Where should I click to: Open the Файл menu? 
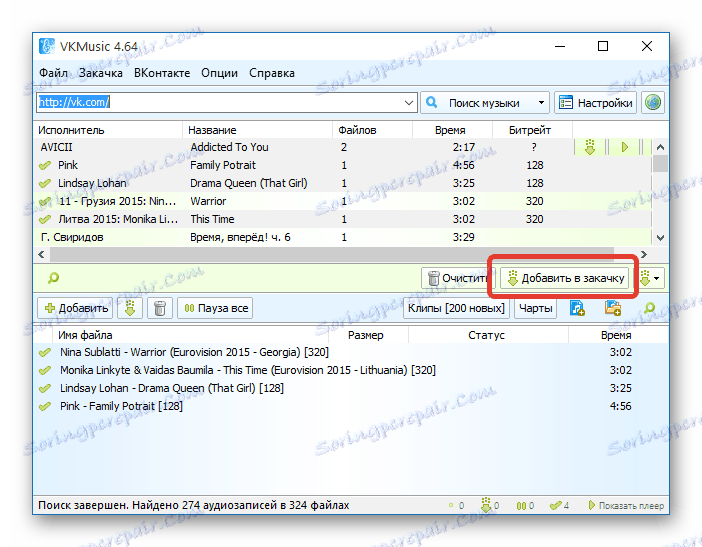tap(53, 73)
